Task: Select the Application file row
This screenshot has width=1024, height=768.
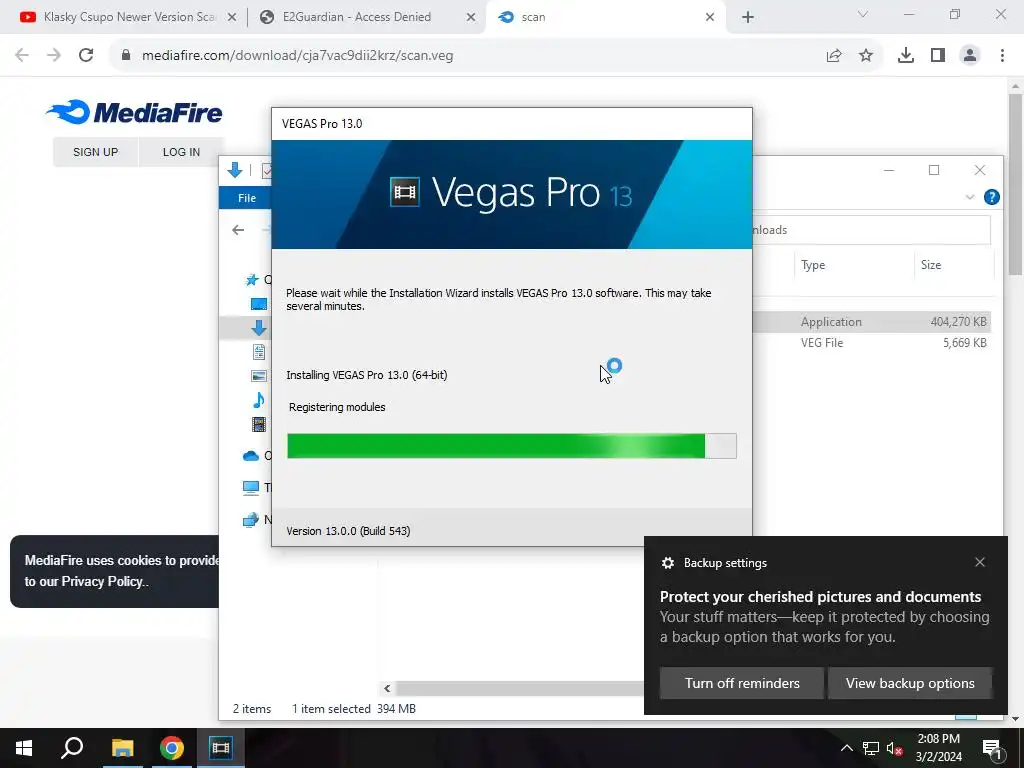Action: pos(871,322)
